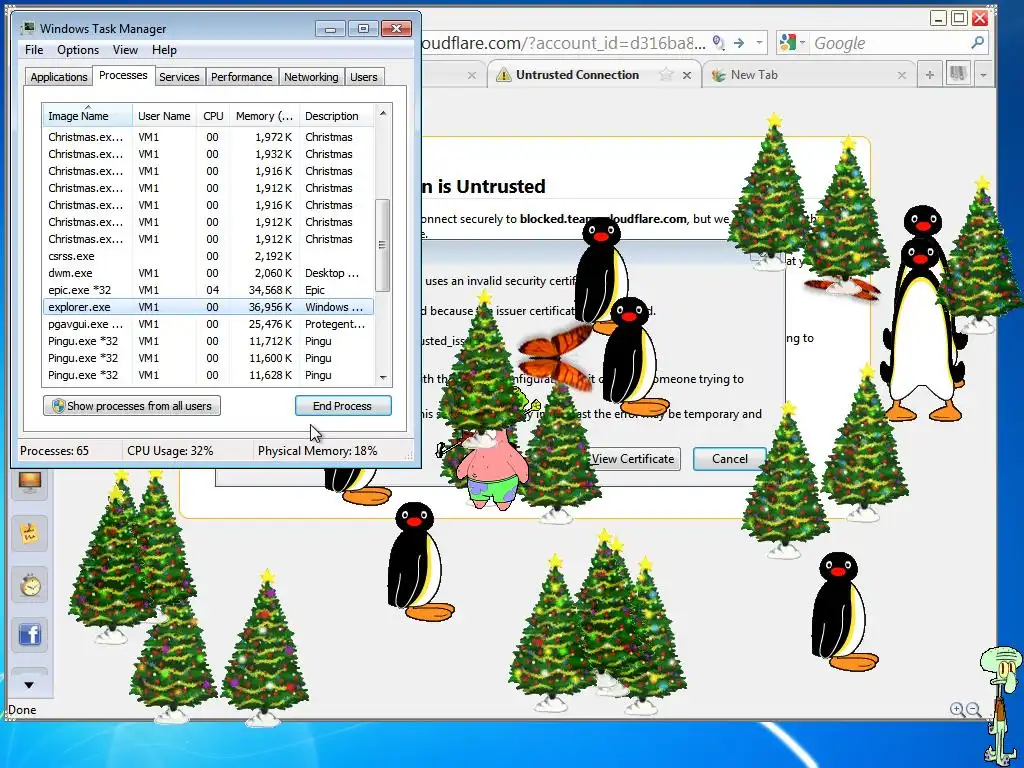
Task: Sort processes by Memory column header
Action: [264, 116]
